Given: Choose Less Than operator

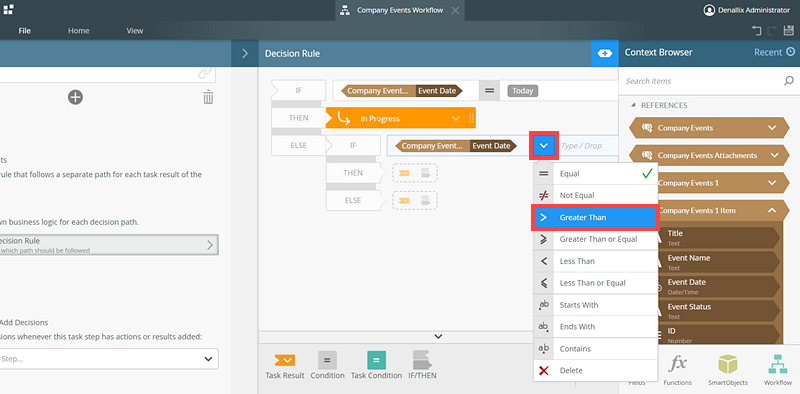Looking at the screenshot, I should [x=595, y=261].
